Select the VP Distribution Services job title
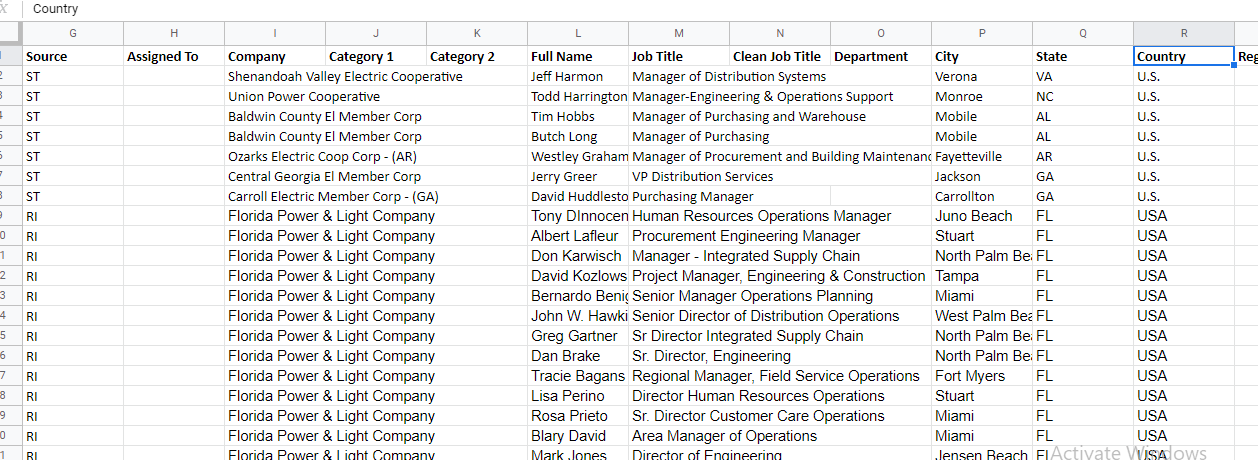Screen dimensions: 1258x460 [x=702, y=176]
